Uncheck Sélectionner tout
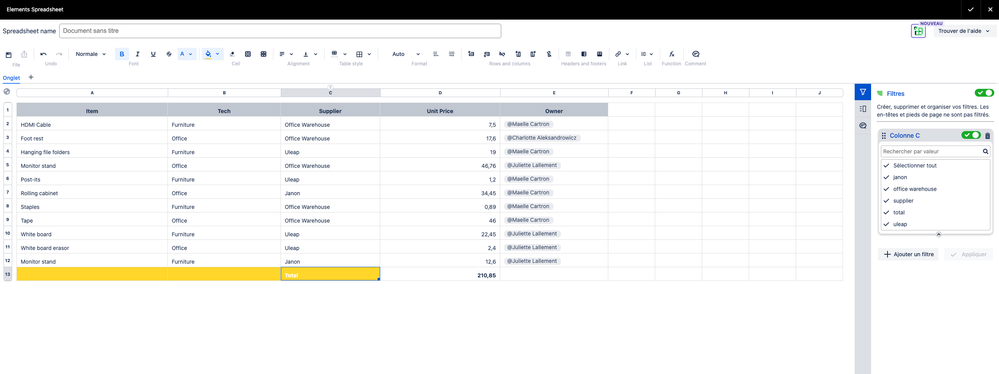 pos(886,166)
